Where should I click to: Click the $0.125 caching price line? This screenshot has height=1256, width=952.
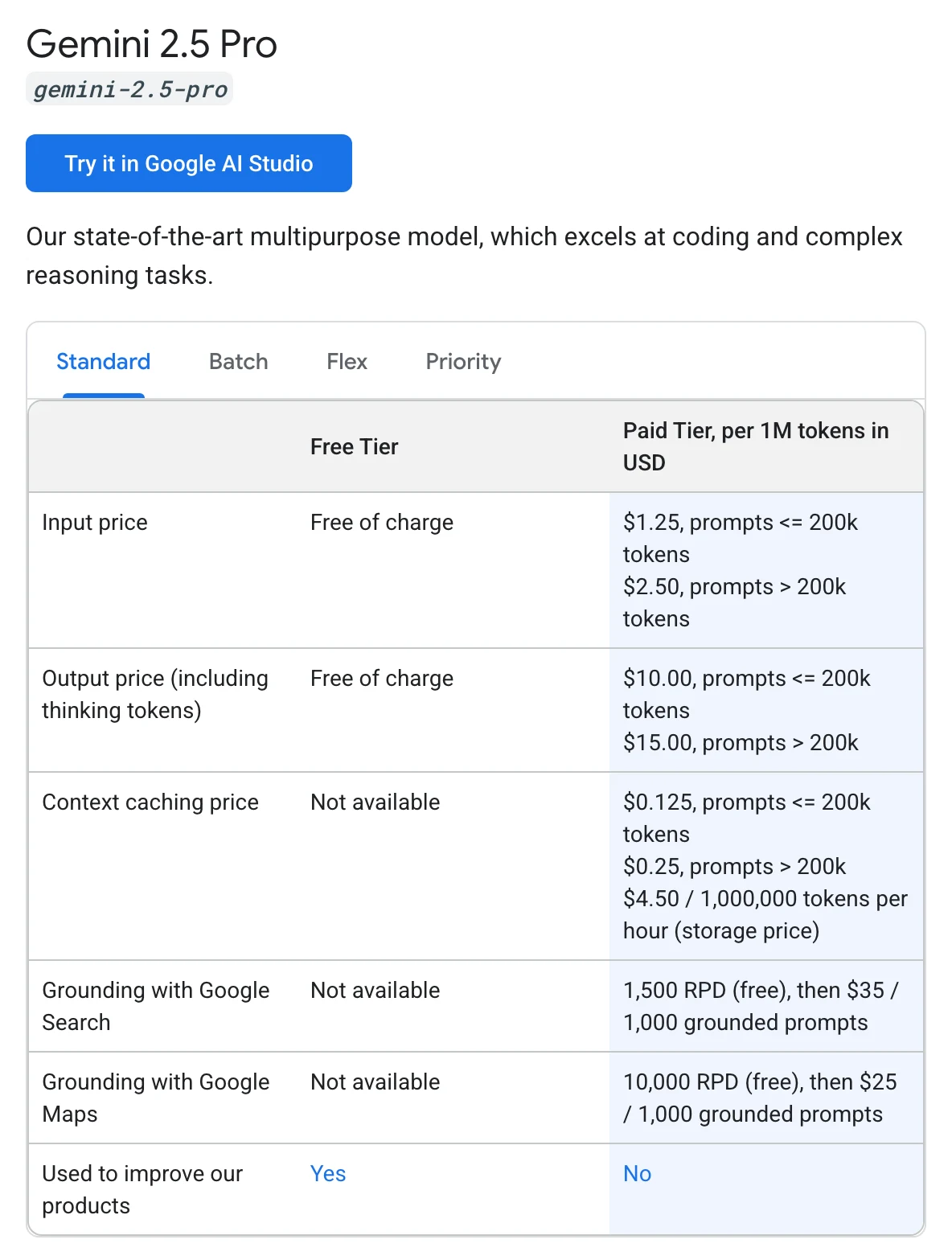point(747,819)
